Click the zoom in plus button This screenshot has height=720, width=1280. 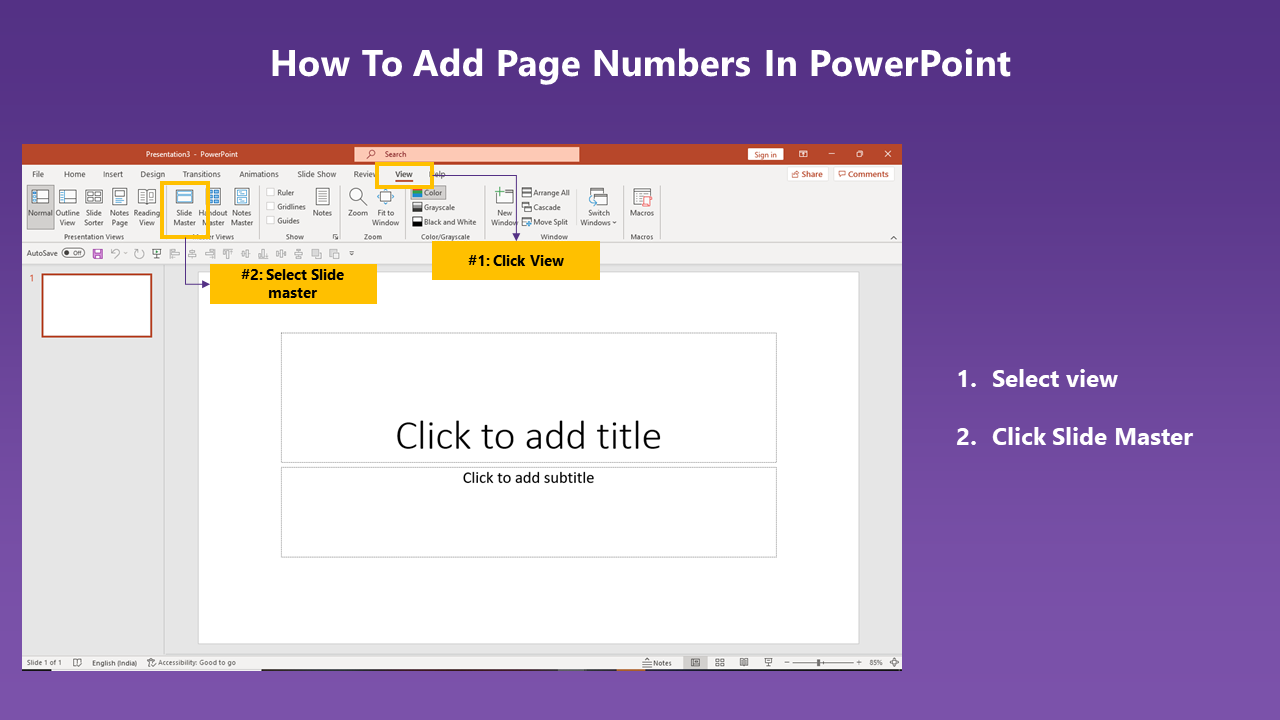[859, 663]
